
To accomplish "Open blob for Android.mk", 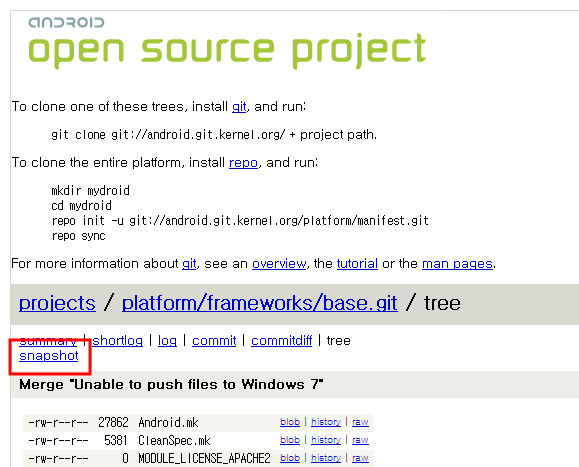I will 290,422.
